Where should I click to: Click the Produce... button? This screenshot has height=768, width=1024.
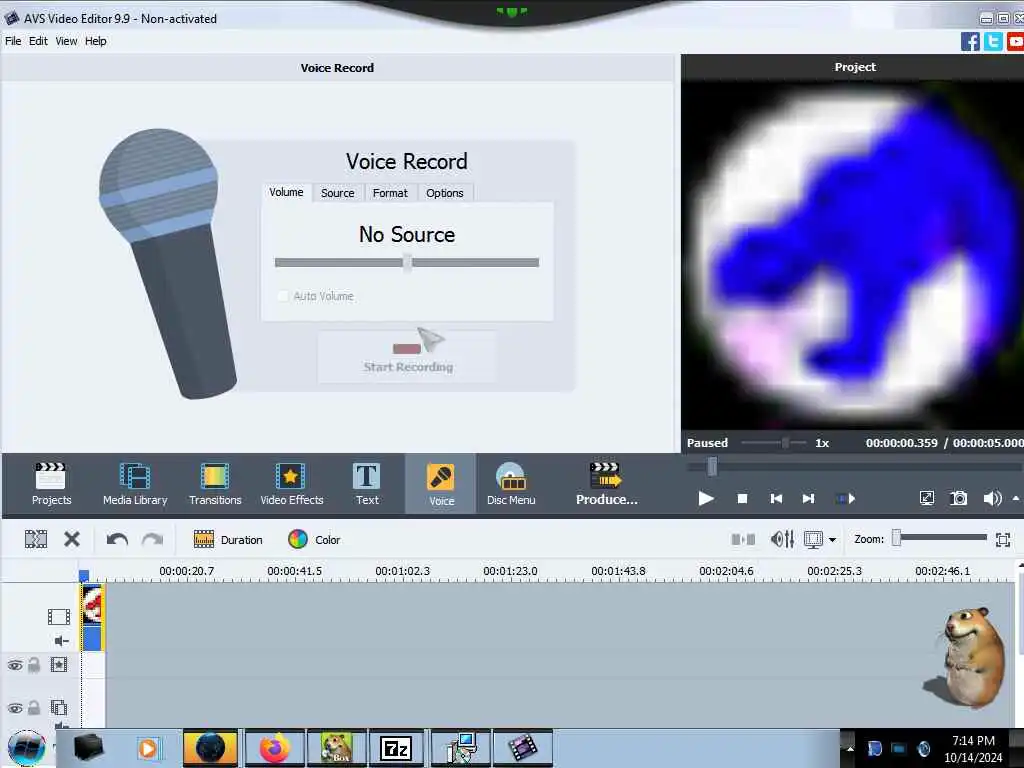click(606, 483)
